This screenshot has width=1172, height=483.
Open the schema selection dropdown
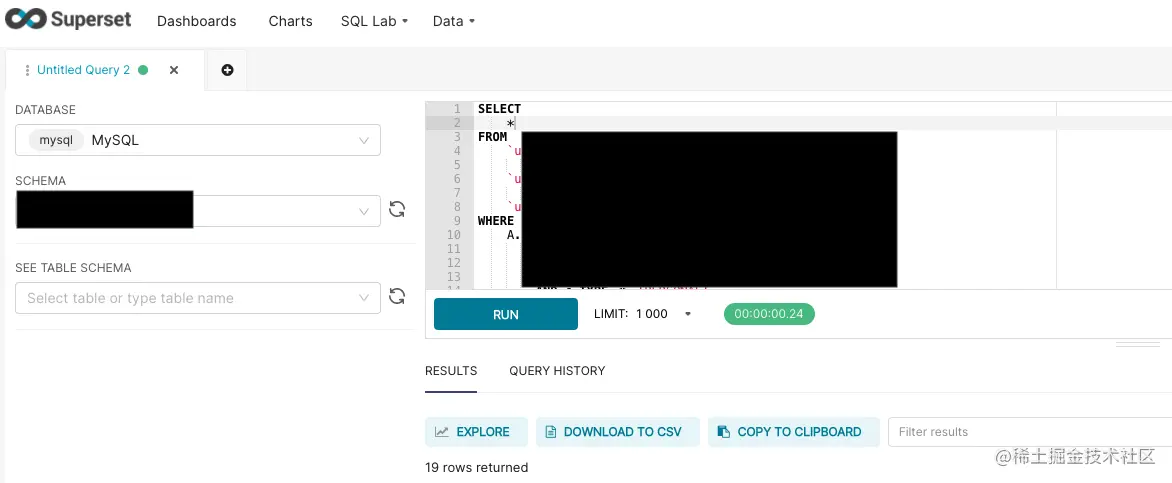[198, 211]
